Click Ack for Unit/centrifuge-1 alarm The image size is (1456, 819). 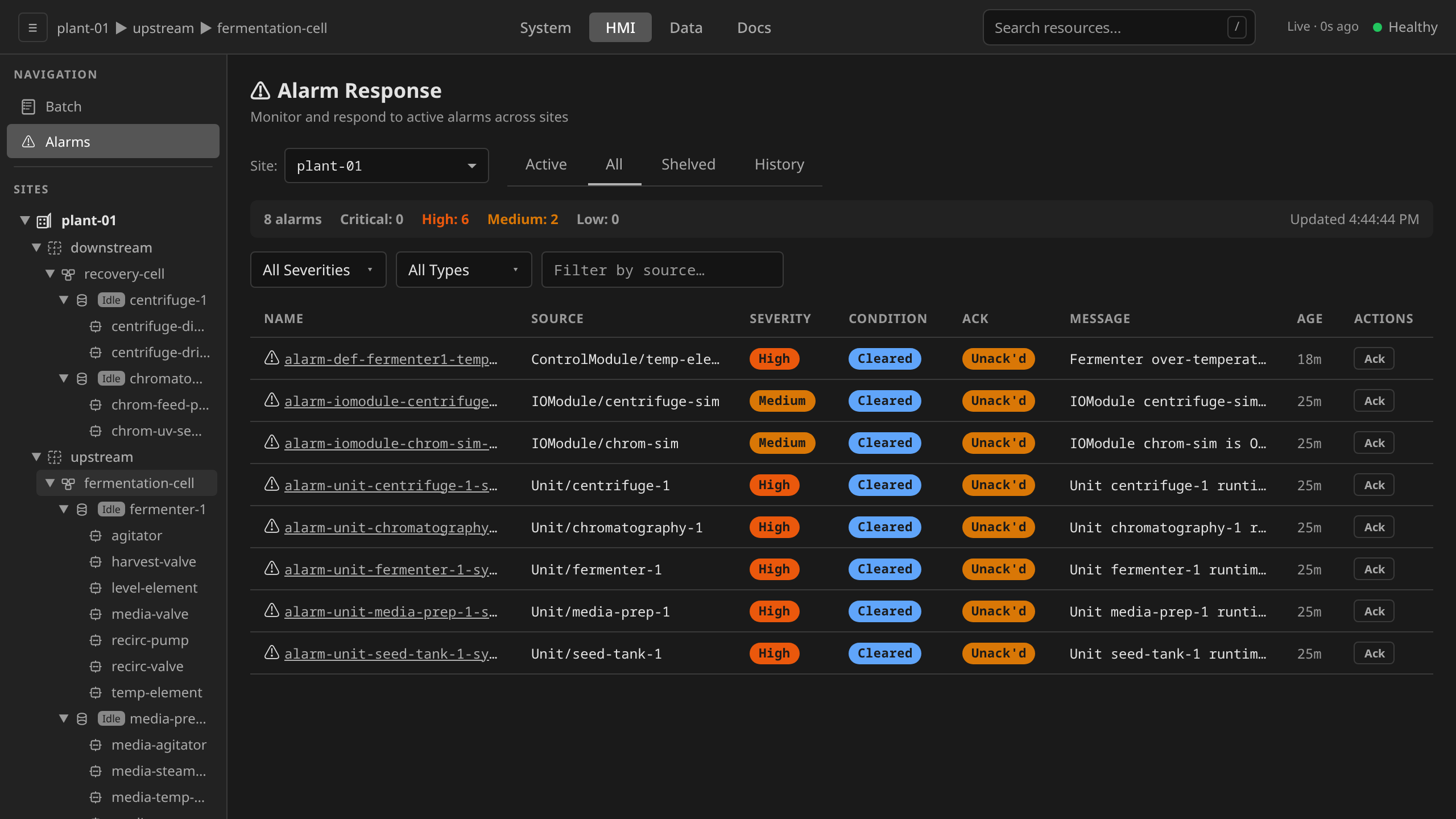pyautogui.click(x=1374, y=485)
